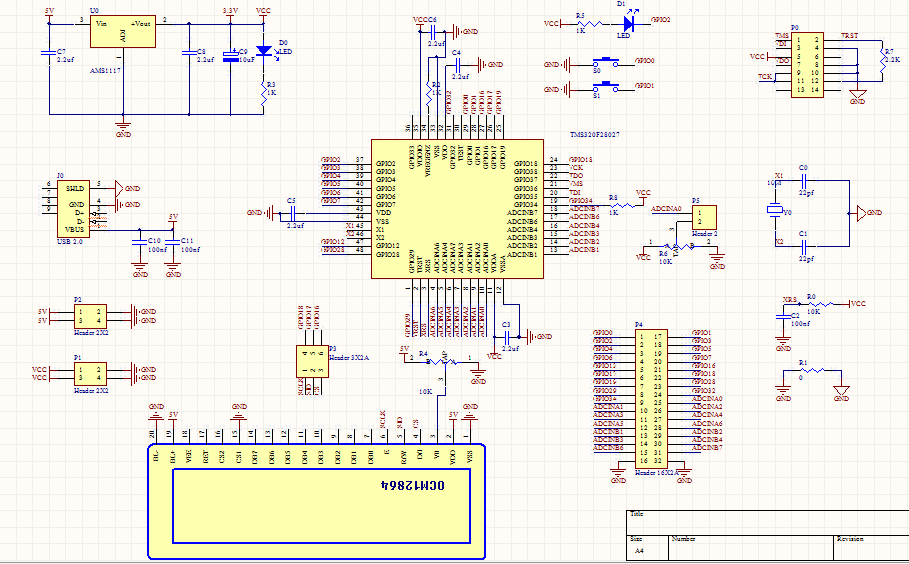Select the crystal X1

point(775,209)
